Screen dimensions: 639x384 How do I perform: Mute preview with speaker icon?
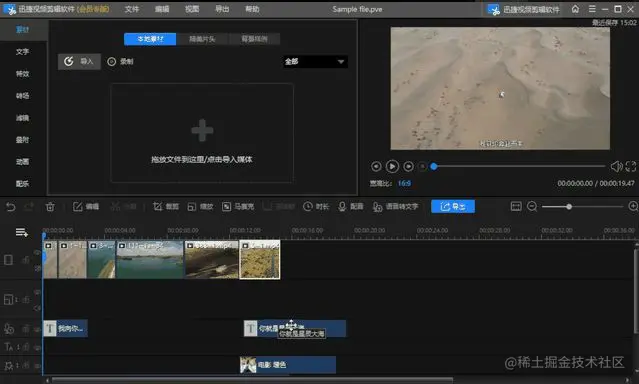click(x=616, y=166)
